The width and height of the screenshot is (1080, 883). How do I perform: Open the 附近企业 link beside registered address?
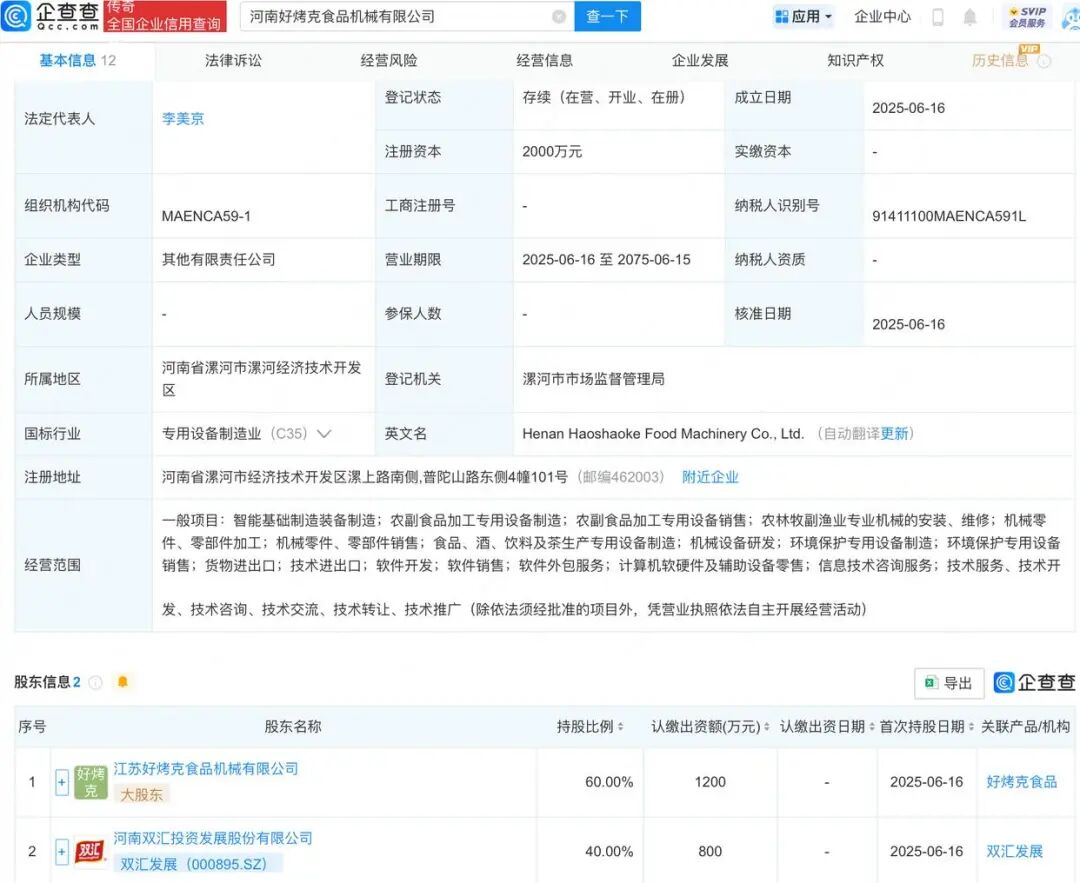[710, 477]
